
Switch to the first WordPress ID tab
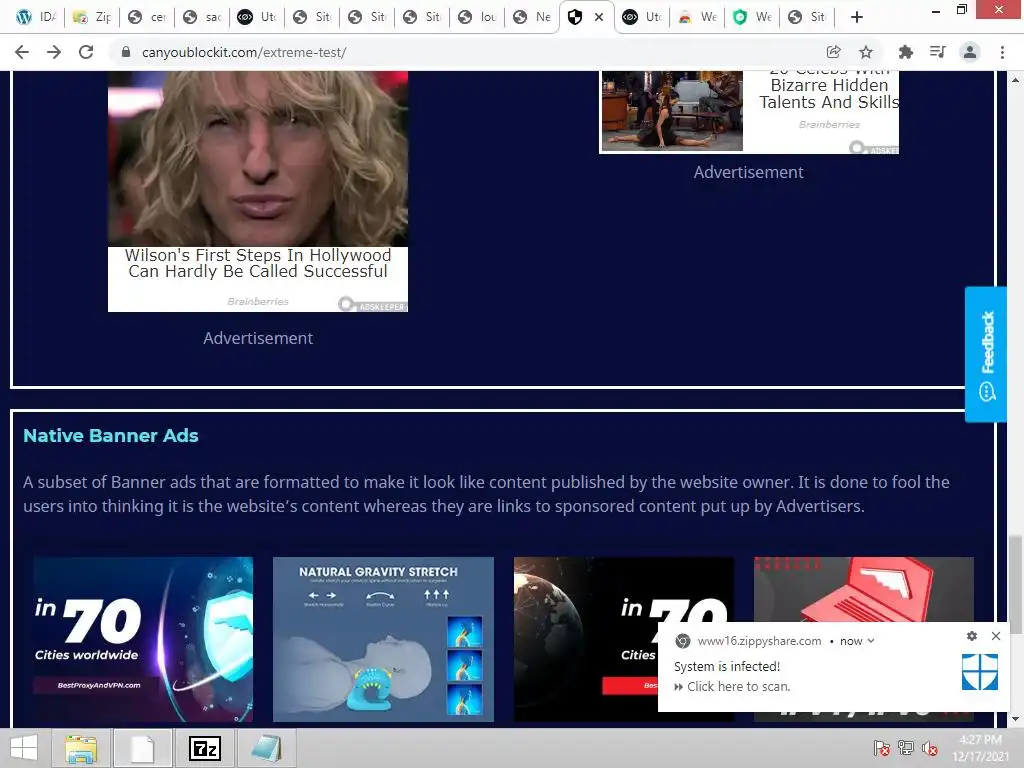pyautogui.click(x=37, y=17)
